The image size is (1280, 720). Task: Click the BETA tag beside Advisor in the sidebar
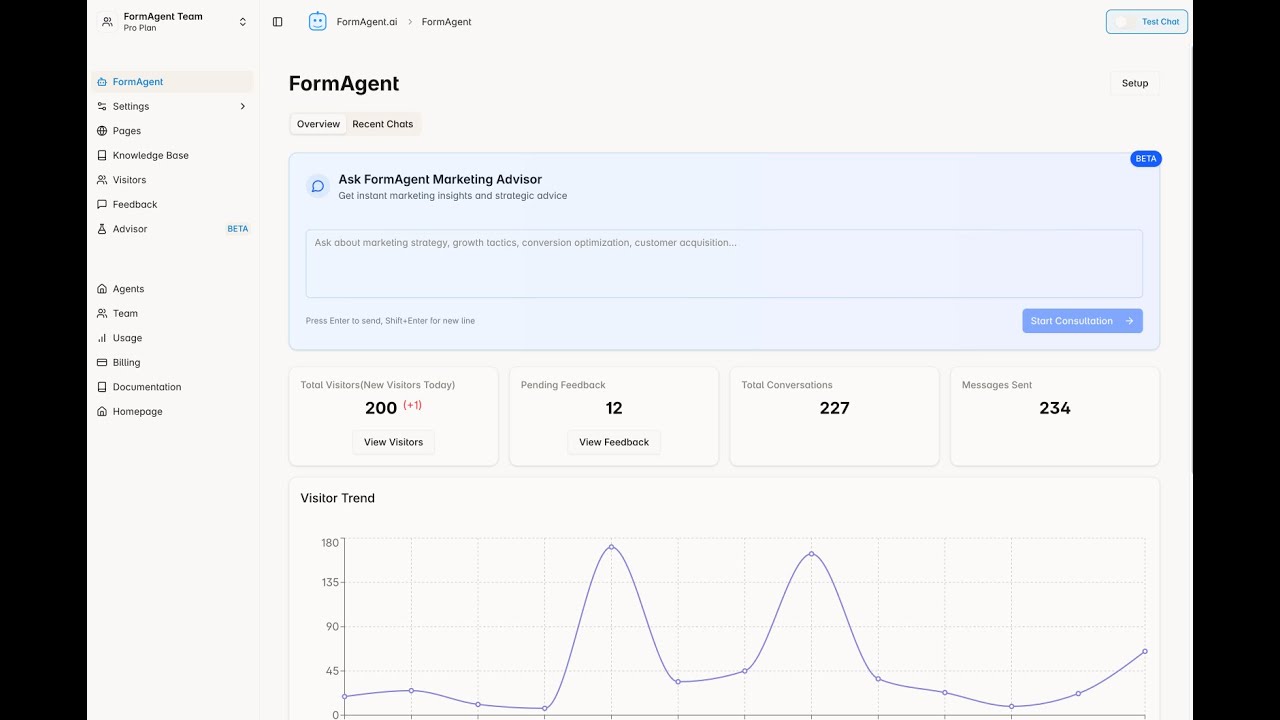[238, 229]
